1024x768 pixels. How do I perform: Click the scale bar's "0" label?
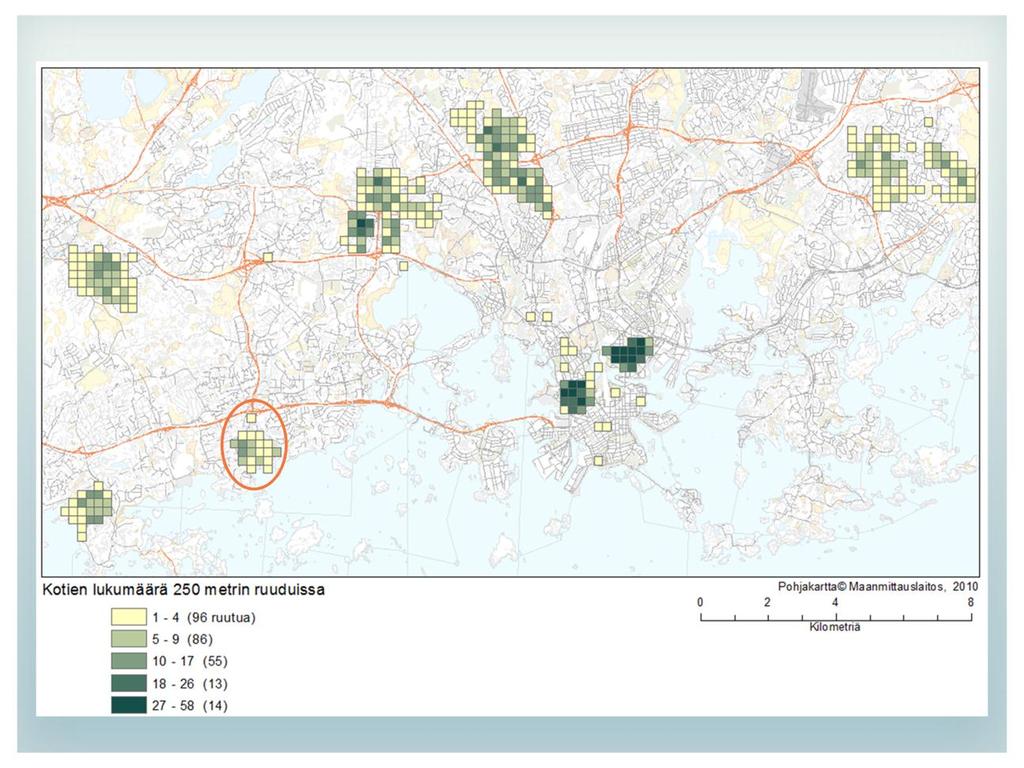(700, 602)
